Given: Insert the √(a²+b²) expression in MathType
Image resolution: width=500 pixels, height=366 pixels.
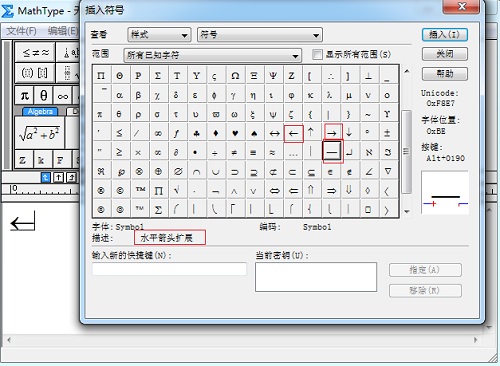Looking at the screenshot, I should coord(40,134).
